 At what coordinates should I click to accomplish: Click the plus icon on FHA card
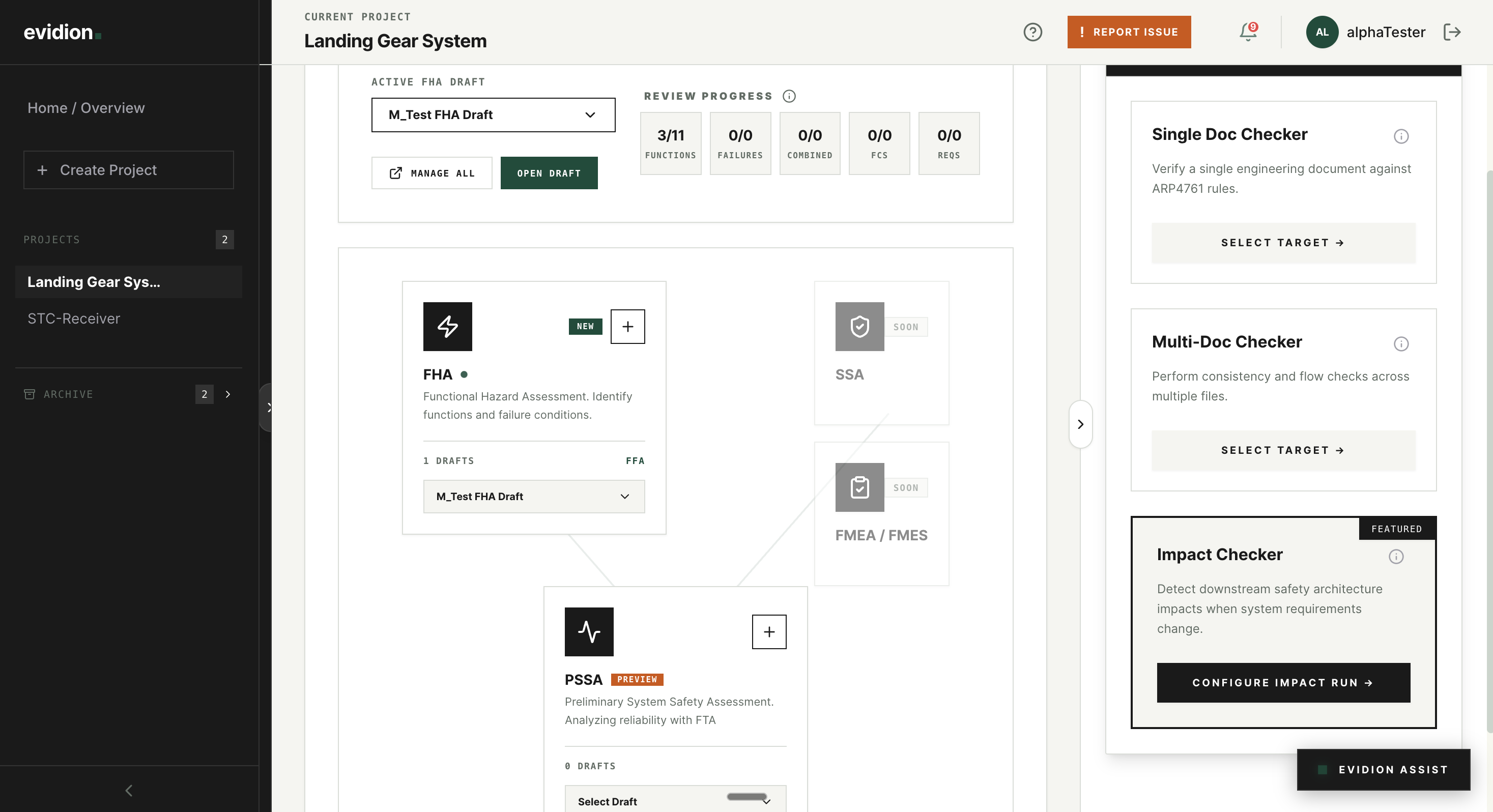coord(627,326)
